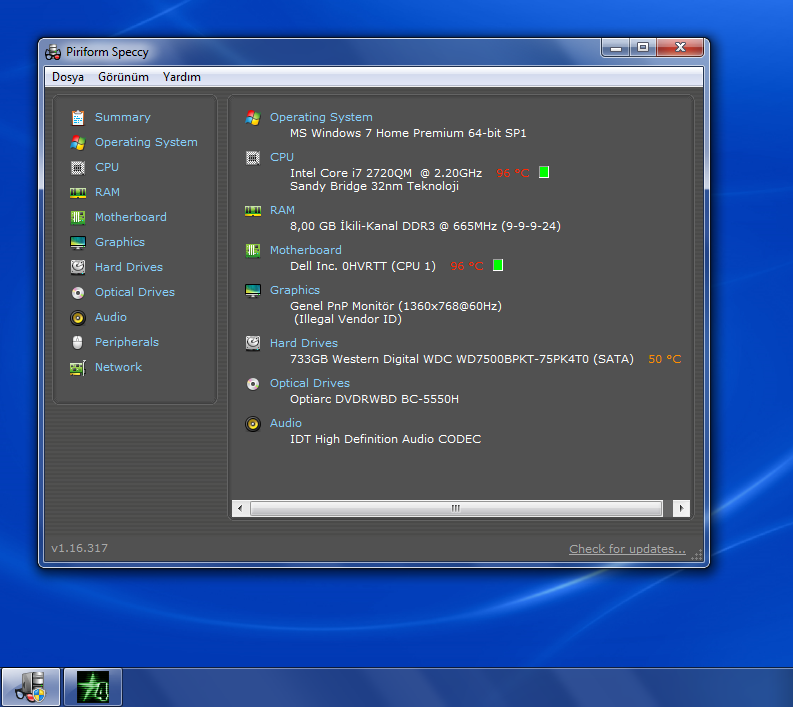
Task: Open the Motherboard icon in the sidebar
Action: pos(77,218)
